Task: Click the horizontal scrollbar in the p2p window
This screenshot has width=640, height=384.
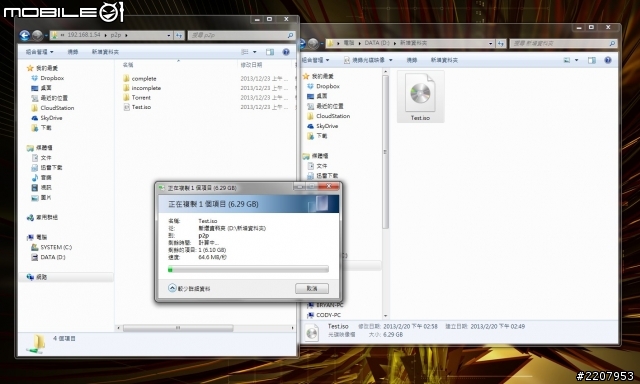Action: point(178,328)
